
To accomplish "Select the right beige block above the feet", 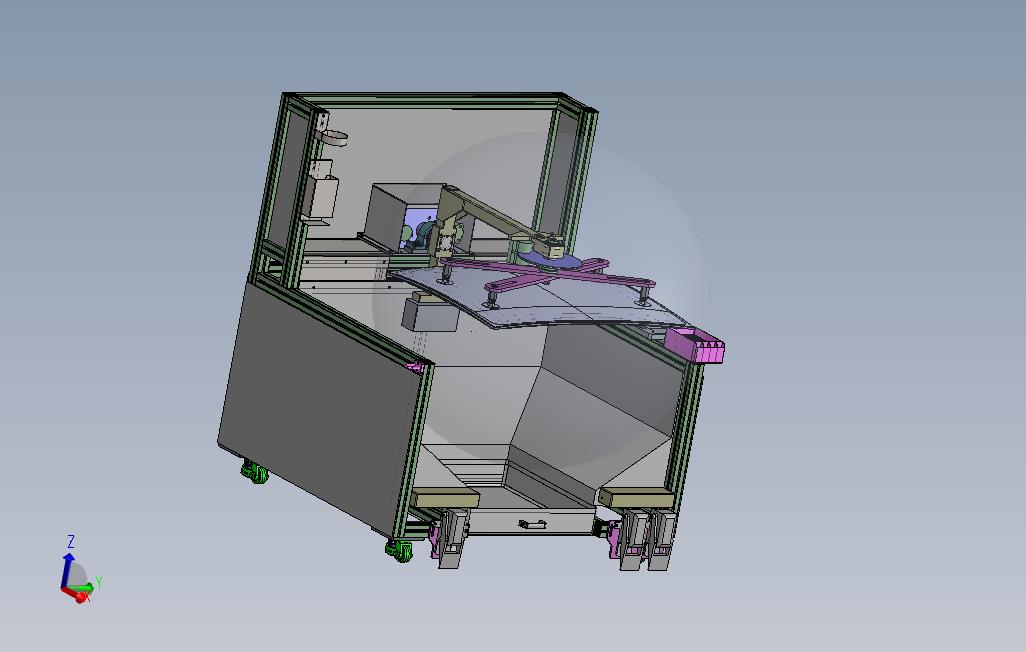I will (x=637, y=498).
